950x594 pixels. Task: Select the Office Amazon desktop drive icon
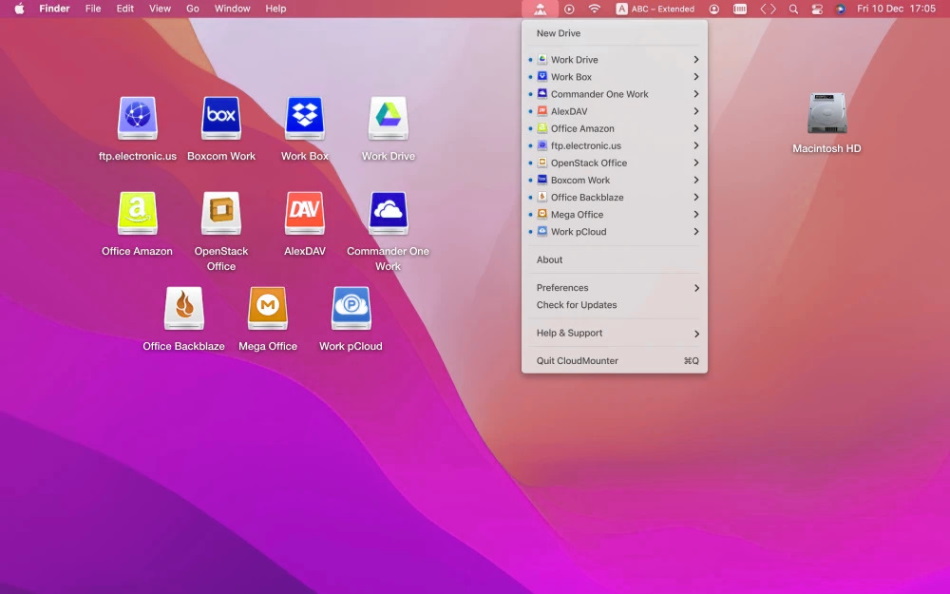pyautogui.click(x=138, y=213)
